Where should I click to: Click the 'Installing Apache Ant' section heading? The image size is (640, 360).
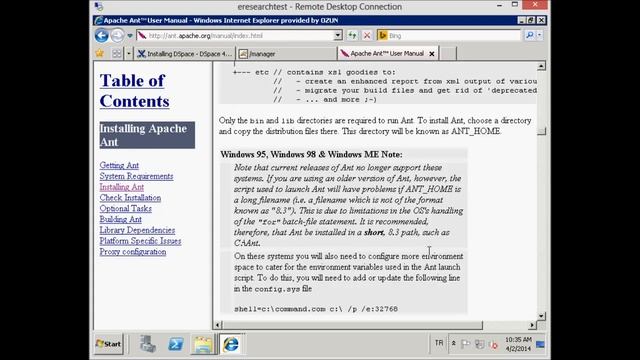pos(147,135)
